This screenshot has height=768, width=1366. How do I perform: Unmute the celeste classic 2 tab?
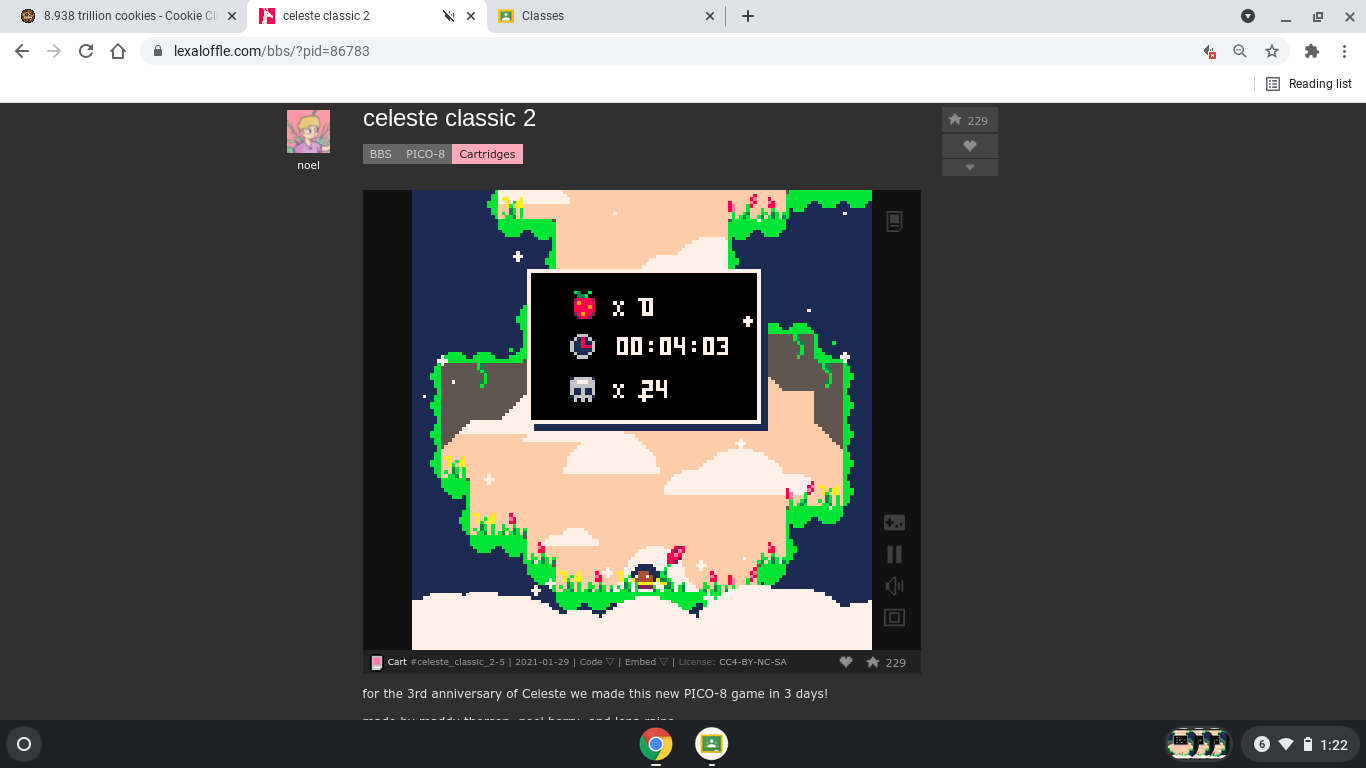coord(449,16)
